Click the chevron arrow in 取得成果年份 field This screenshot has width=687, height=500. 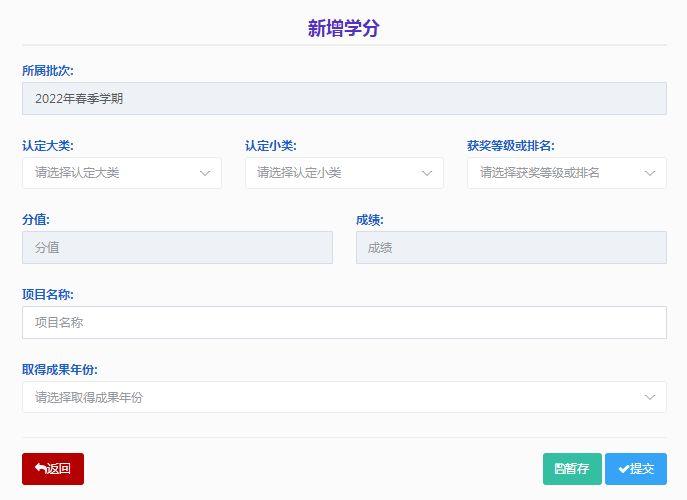(650, 397)
